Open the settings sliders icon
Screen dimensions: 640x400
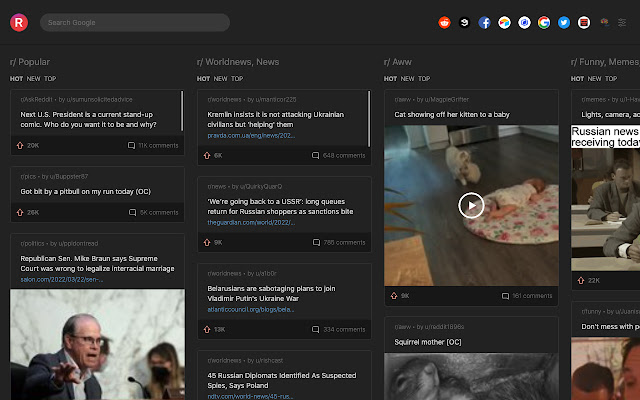[x=621, y=22]
